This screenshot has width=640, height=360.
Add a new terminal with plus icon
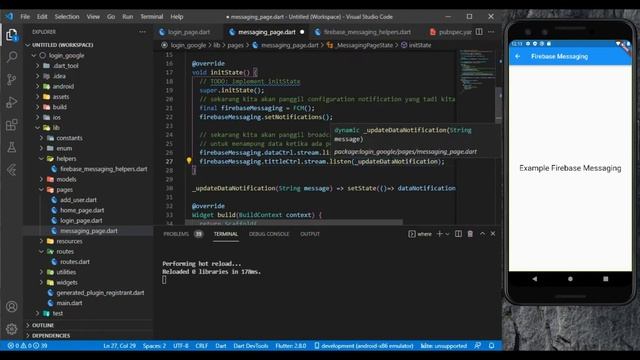tap(440, 234)
